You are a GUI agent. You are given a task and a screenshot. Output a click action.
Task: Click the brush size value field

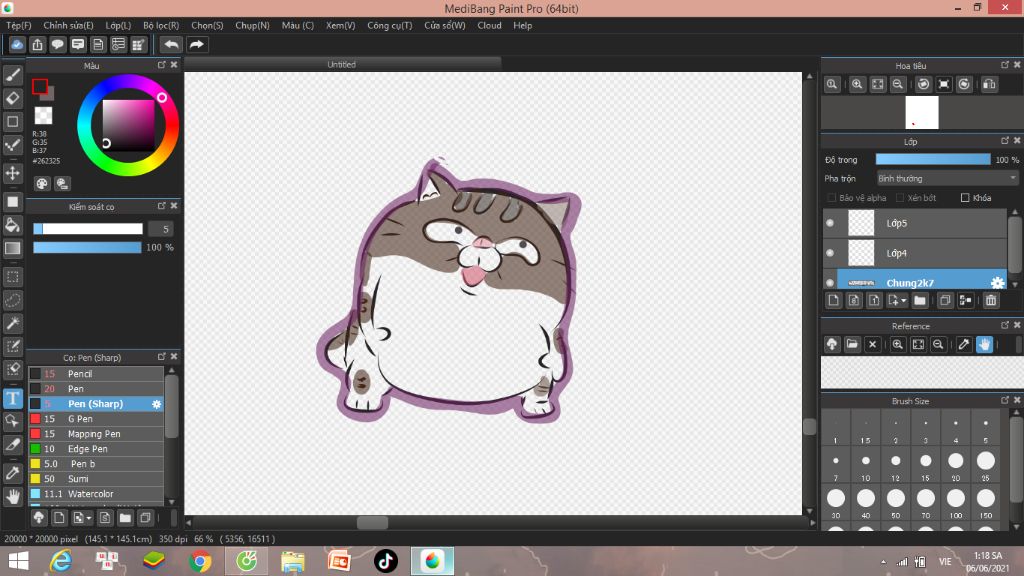pos(161,229)
